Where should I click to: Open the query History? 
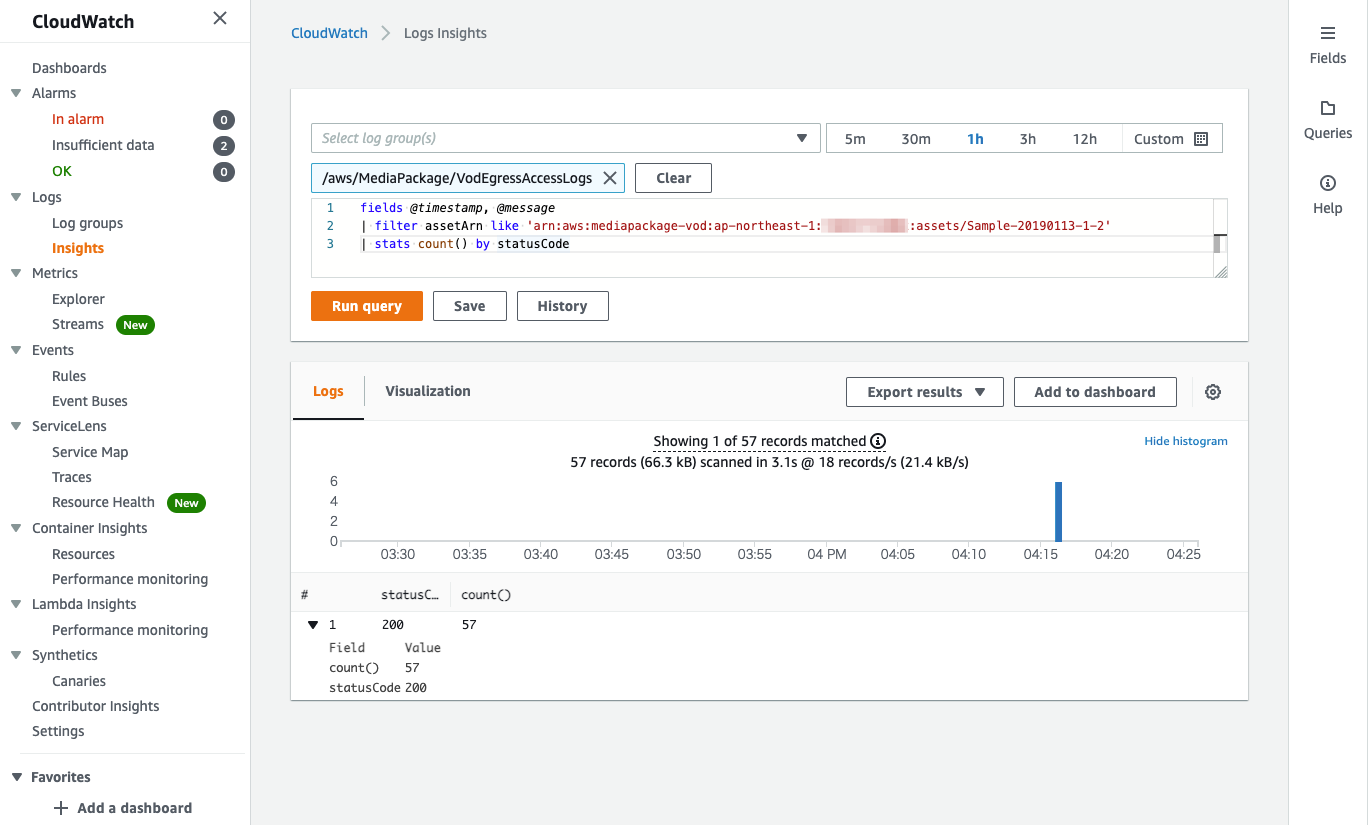tap(562, 306)
